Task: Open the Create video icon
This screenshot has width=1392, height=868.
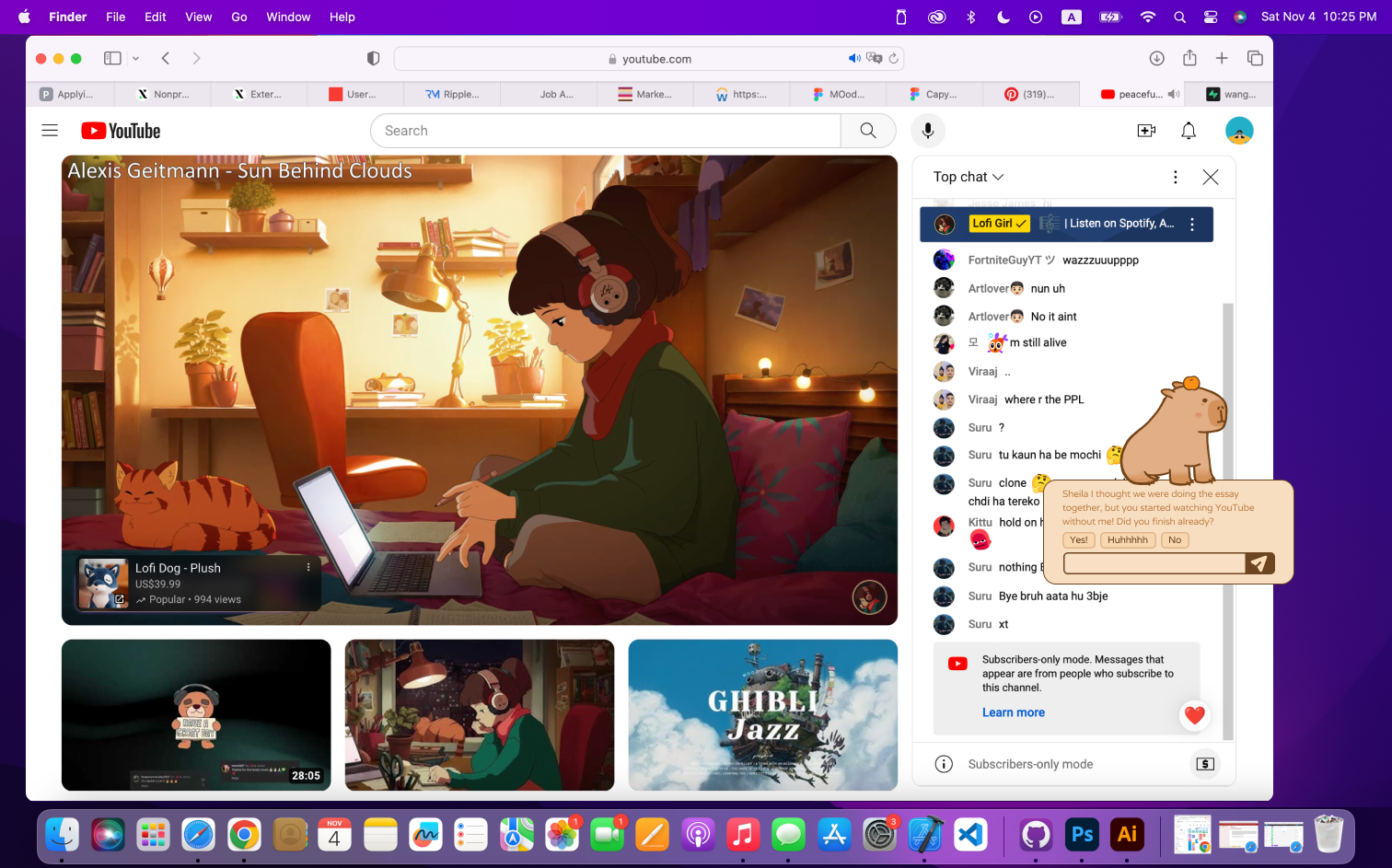Action: point(1146,131)
